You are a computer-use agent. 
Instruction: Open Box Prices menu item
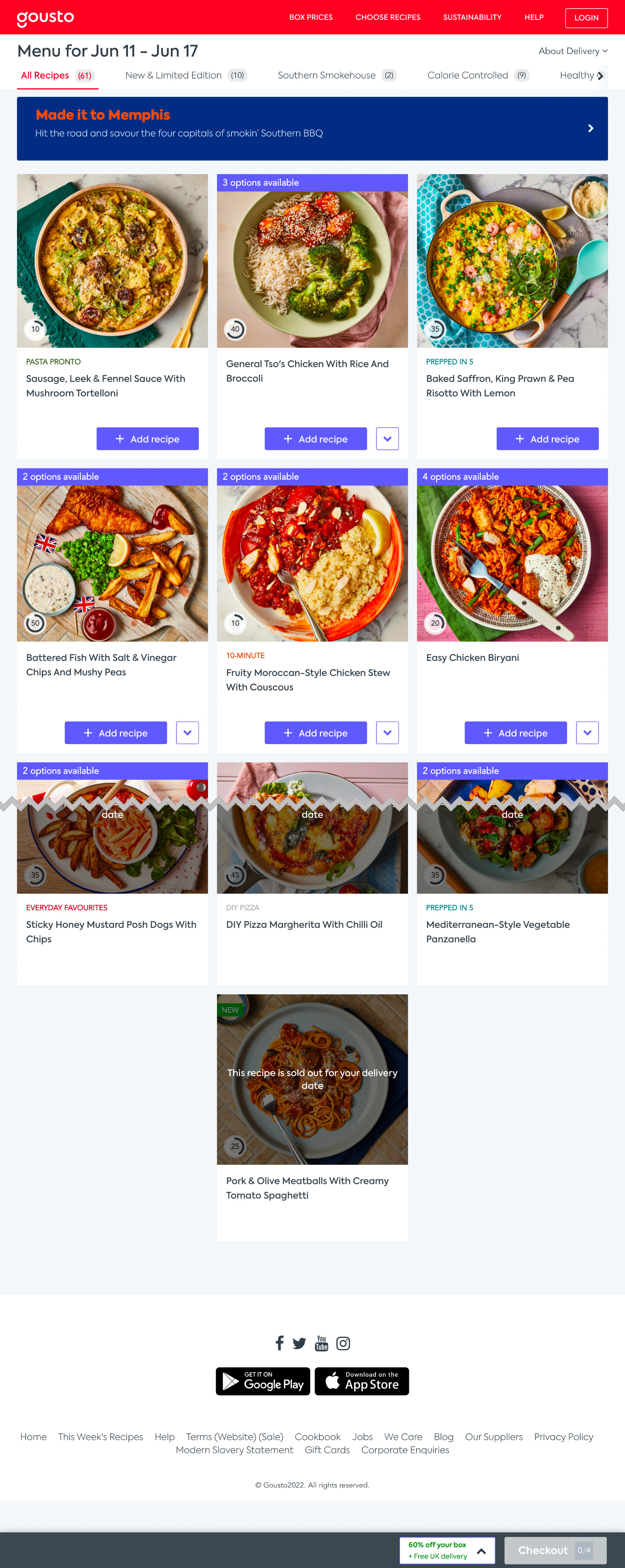tap(311, 18)
